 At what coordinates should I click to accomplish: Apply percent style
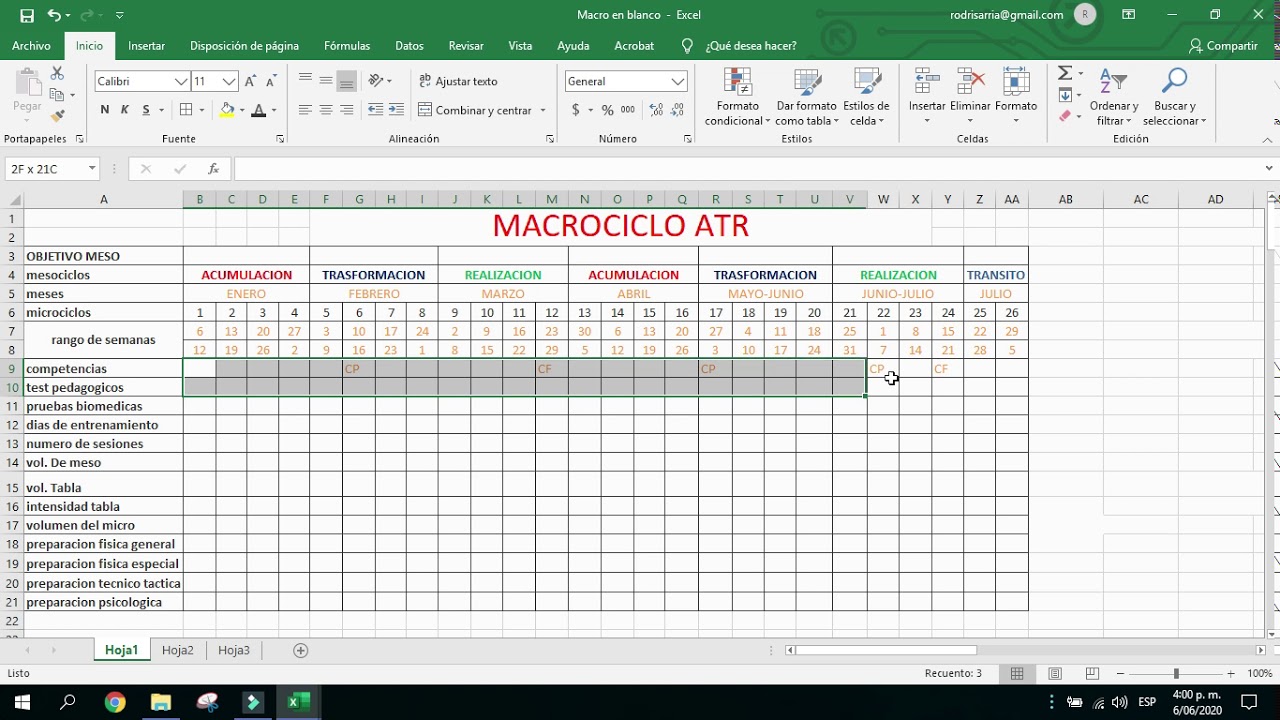[x=607, y=110]
